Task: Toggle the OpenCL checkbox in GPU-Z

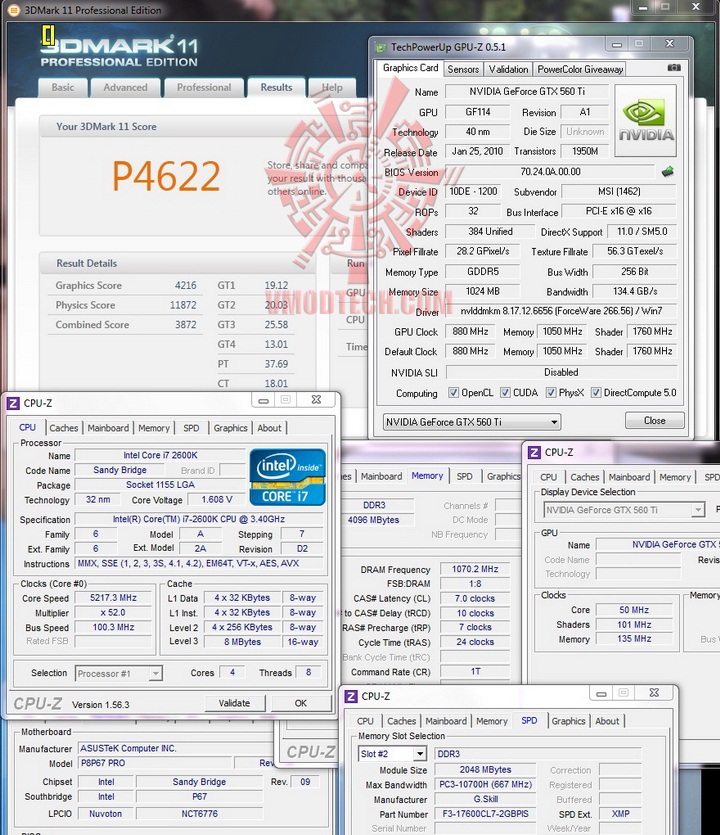Action: (x=453, y=393)
